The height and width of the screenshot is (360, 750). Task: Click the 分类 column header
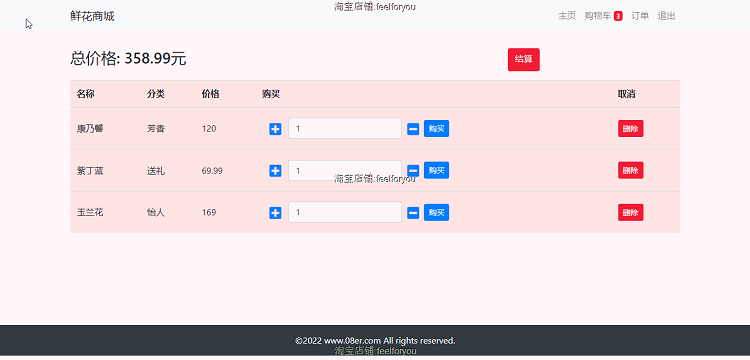(x=156, y=94)
